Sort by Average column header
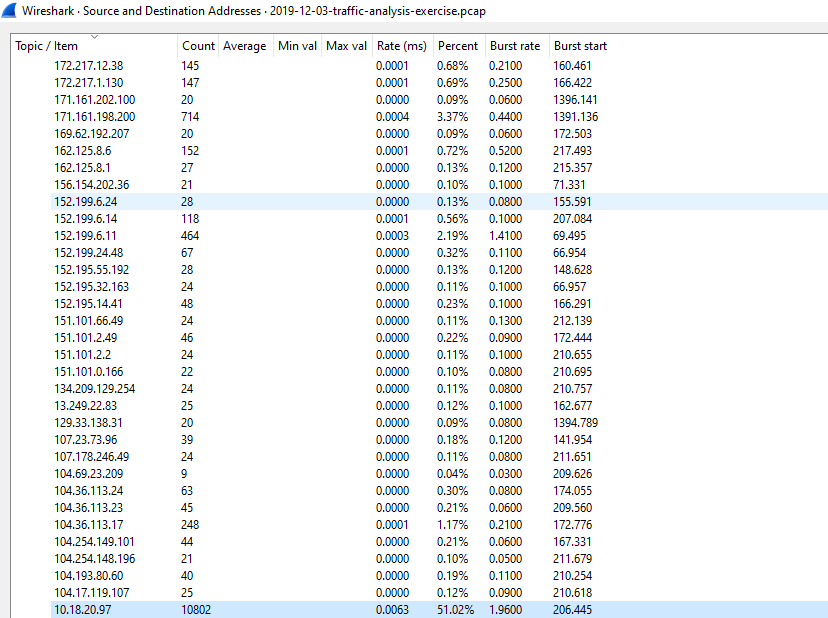This screenshot has height=618, width=828. (x=246, y=46)
